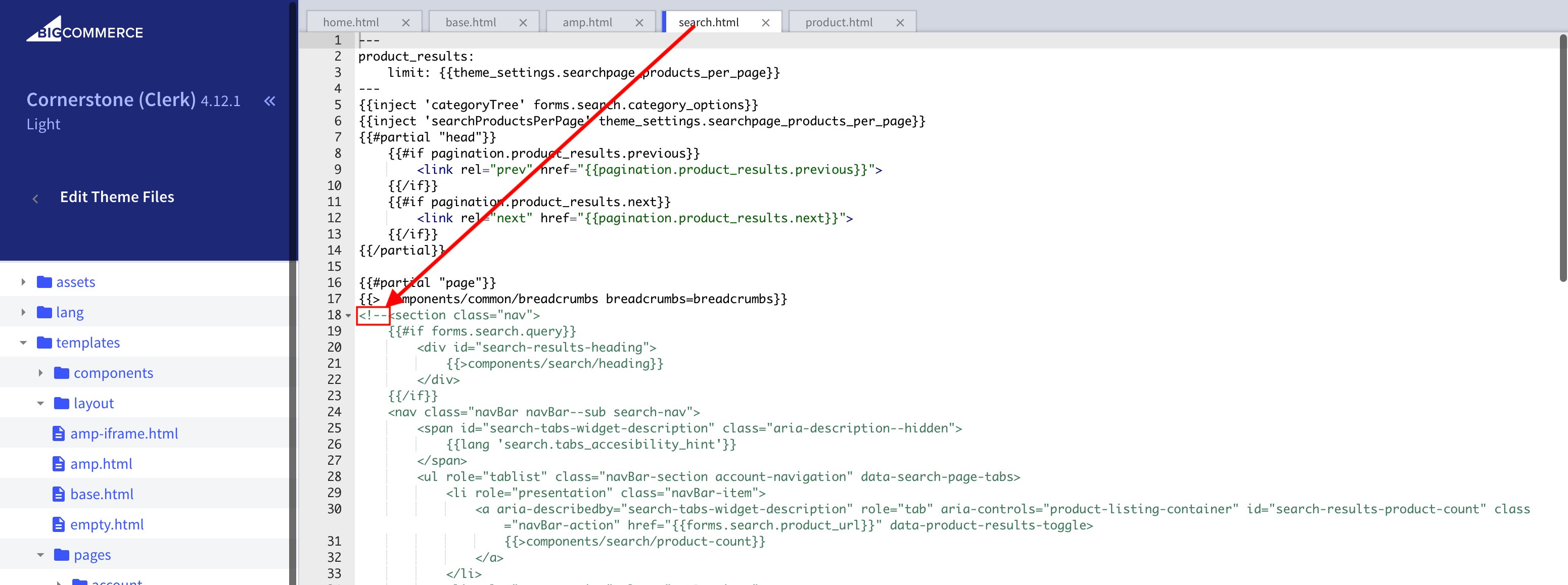Collapse the layout folder arrow
The image size is (1568, 585).
coord(41,403)
